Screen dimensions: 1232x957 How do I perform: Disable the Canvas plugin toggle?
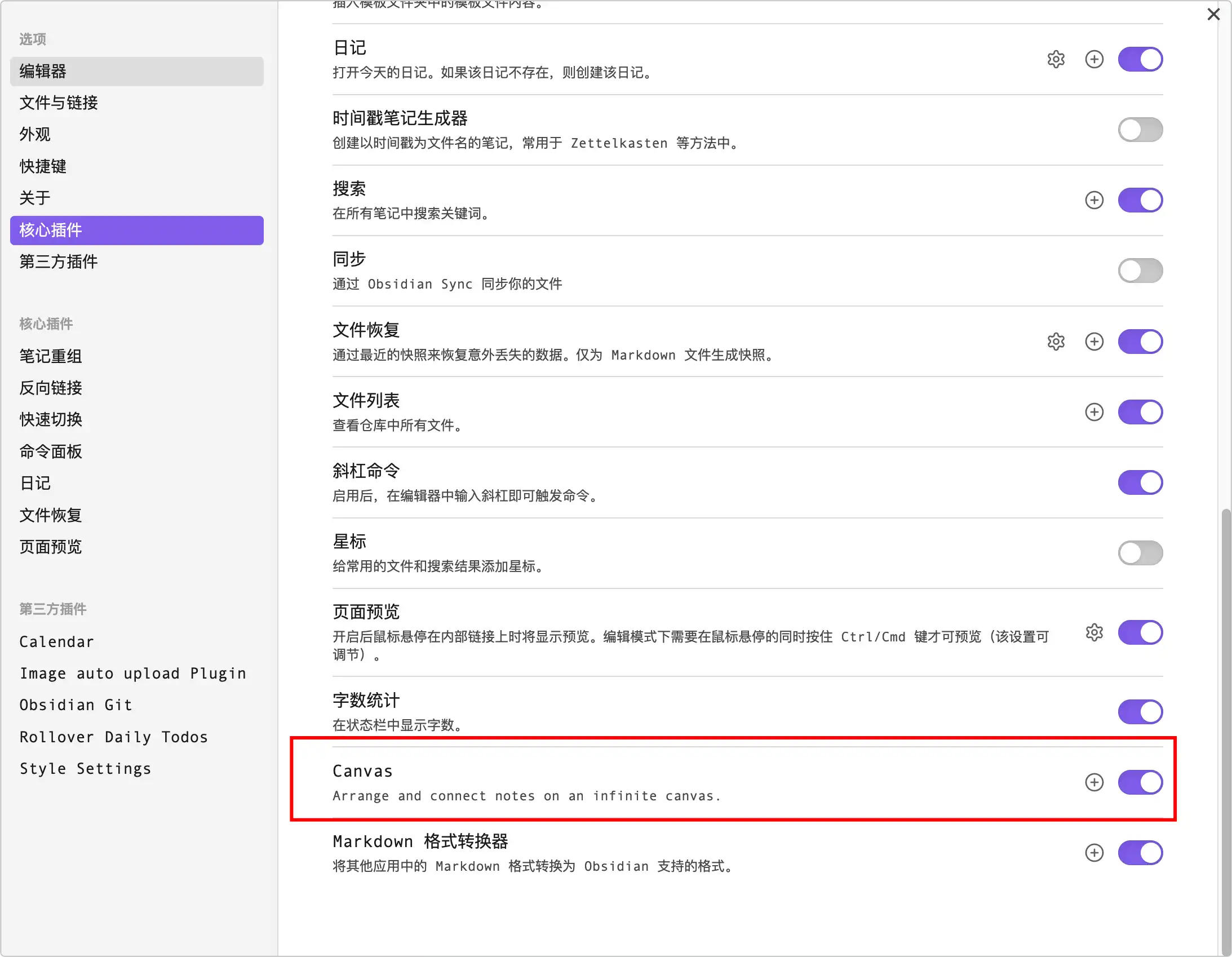(x=1140, y=782)
